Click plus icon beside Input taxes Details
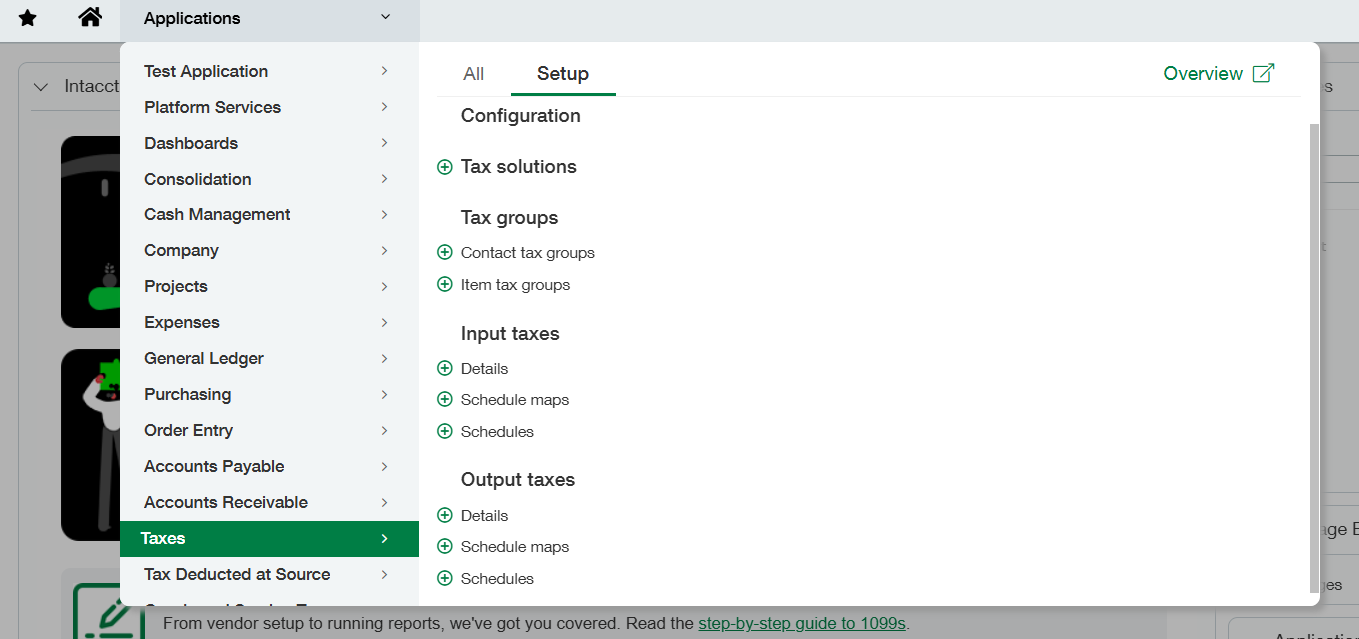Image resolution: width=1359 pixels, height=639 pixels. coord(445,369)
